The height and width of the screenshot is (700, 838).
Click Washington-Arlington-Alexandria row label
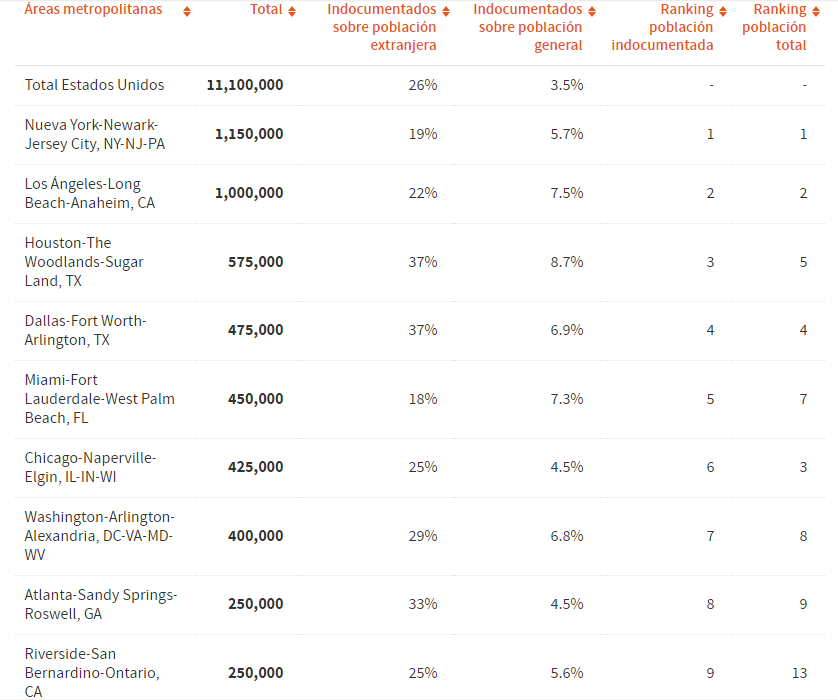[99, 536]
